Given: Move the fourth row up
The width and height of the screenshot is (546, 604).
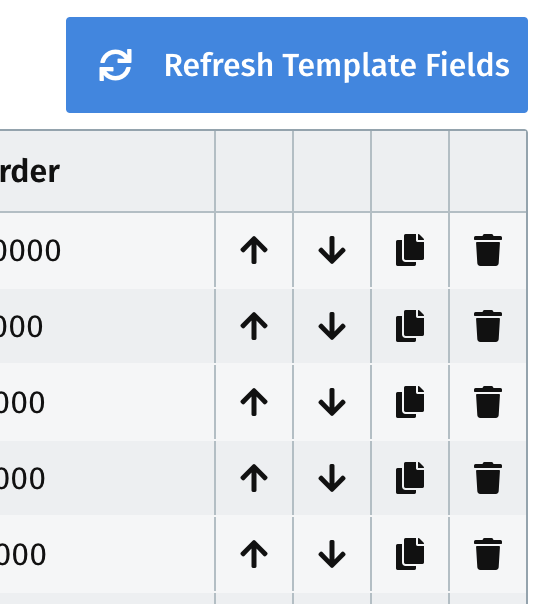Looking at the screenshot, I should (x=254, y=478).
